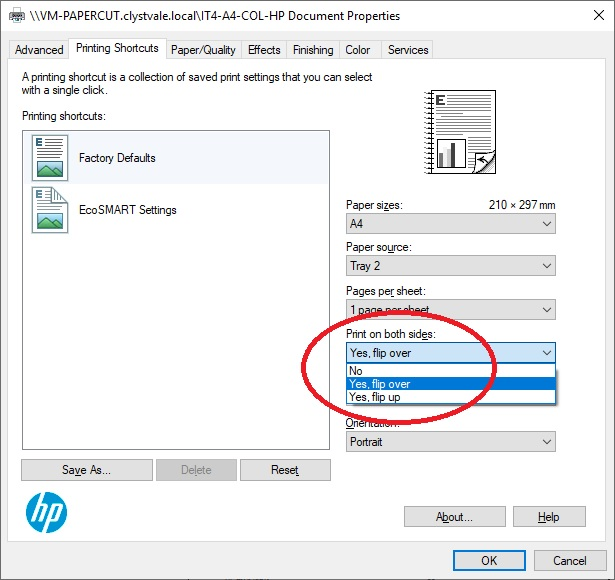The height and width of the screenshot is (580, 615).
Task: Click the Pages per sheet: label
Action: (x=386, y=291)
